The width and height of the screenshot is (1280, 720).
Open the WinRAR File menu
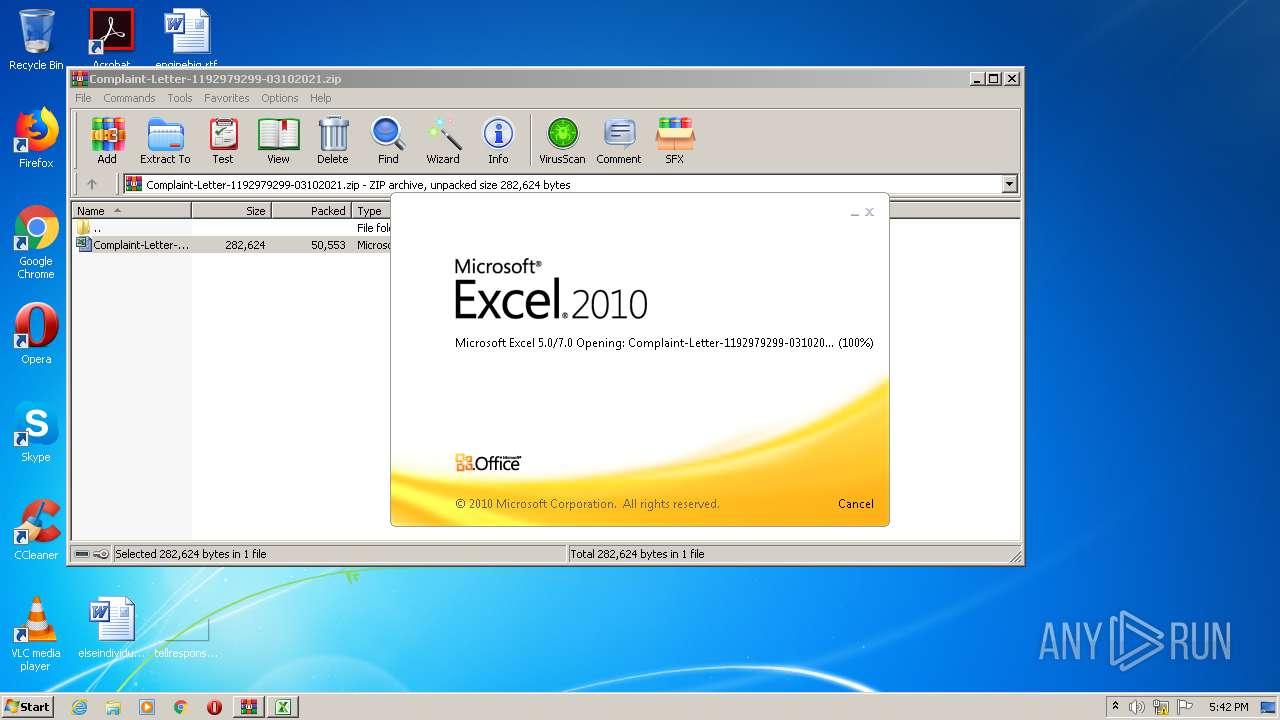[83, 98]
